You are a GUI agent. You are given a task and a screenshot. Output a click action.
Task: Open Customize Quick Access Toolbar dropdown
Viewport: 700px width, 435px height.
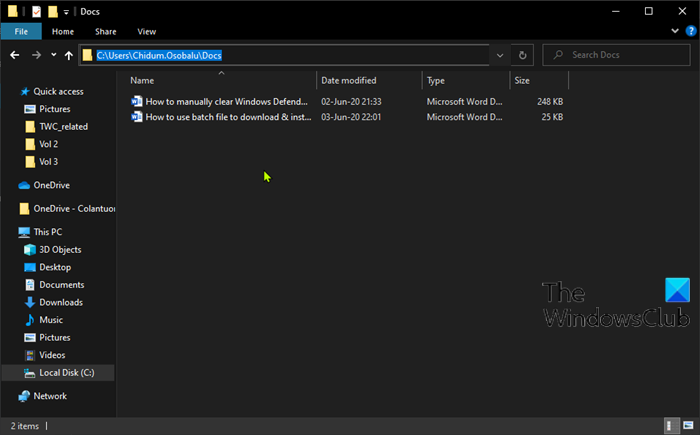[x=66, y=12]
